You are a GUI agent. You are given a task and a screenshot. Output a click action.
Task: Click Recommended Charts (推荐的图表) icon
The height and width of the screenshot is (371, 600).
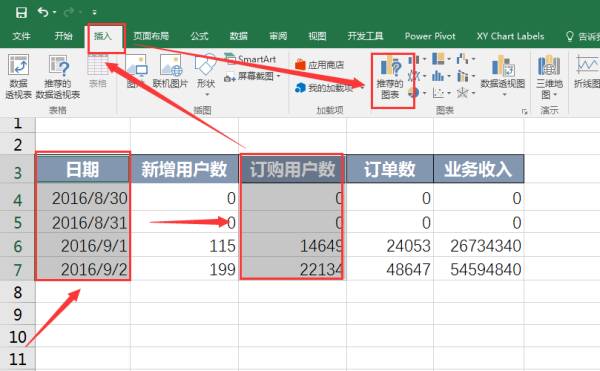click(391, 77)
